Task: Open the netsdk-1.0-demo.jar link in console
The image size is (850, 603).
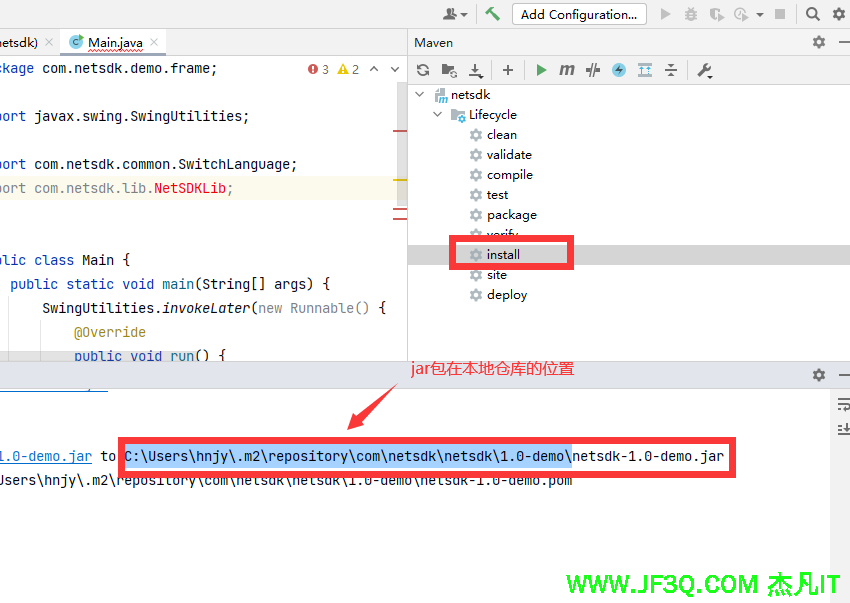Action: click(45, 456)
